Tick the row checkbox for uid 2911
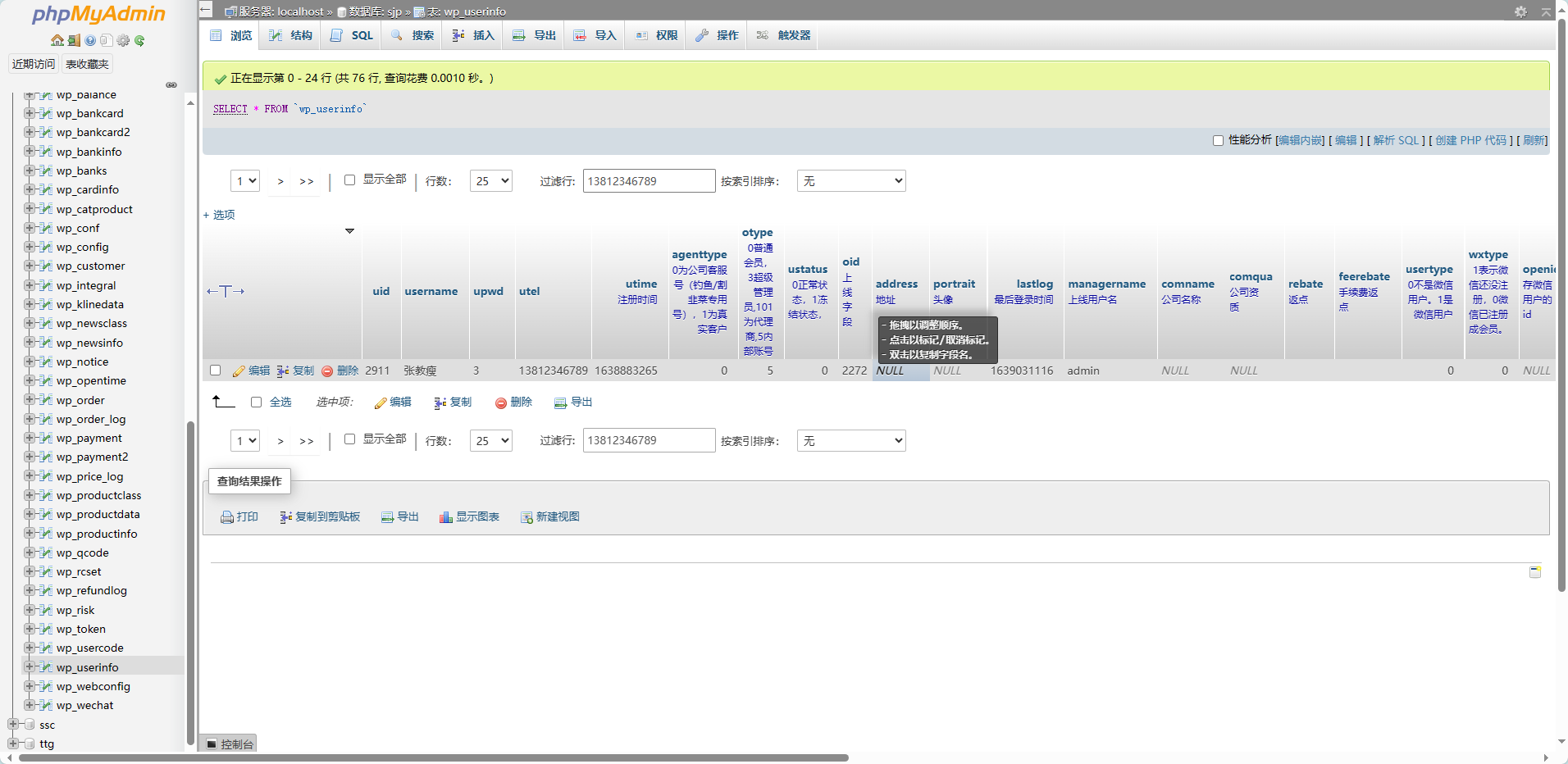Viewport: 1568px width, 764px height. [x=216, y=371]
